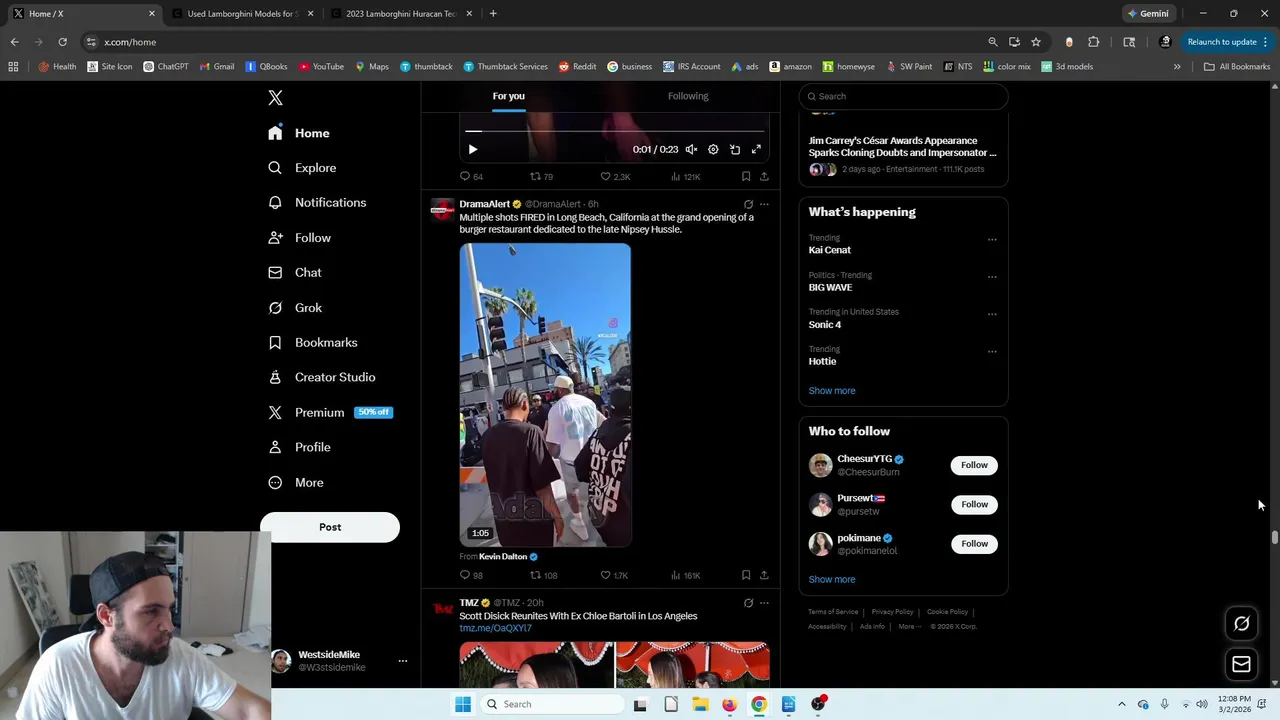Like the post with 2.3K likes

(615, 176)
